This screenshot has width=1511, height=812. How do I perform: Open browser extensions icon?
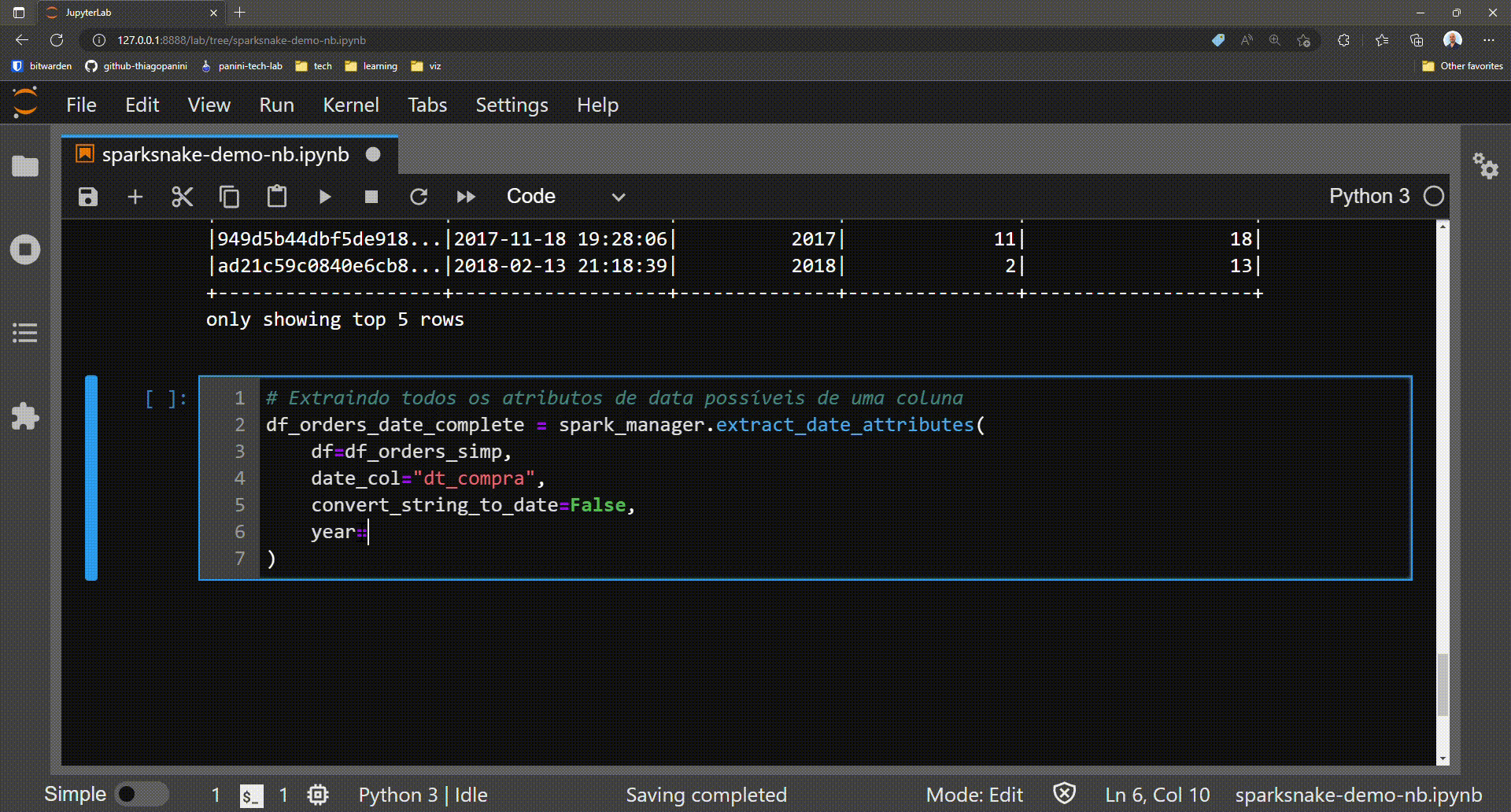pos(1343,40)
